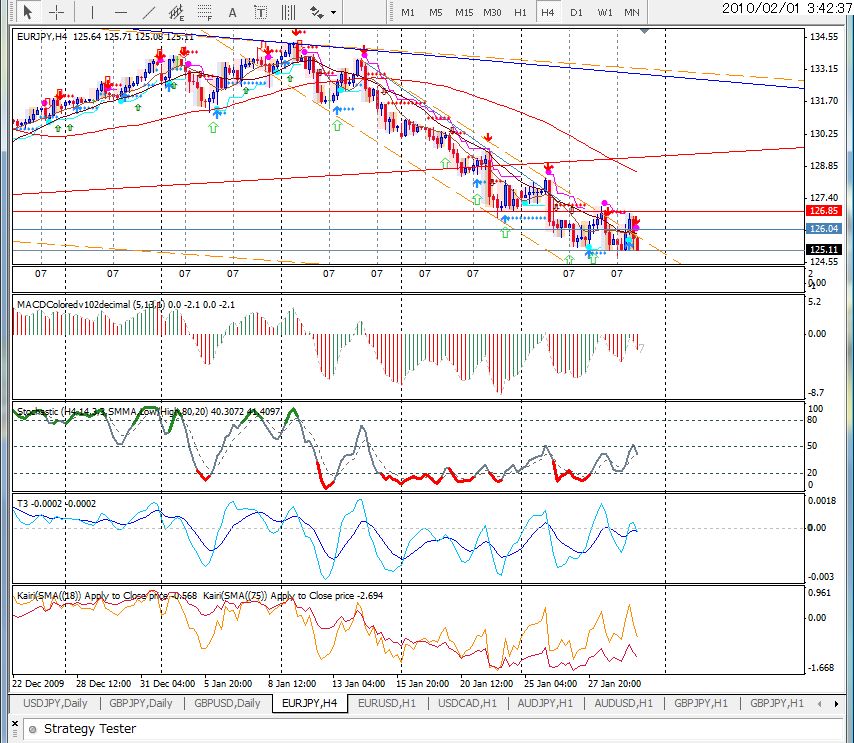854x743 pixels.
Task: Click the 22 Dec 2009 date label
Action: (38, 683)
